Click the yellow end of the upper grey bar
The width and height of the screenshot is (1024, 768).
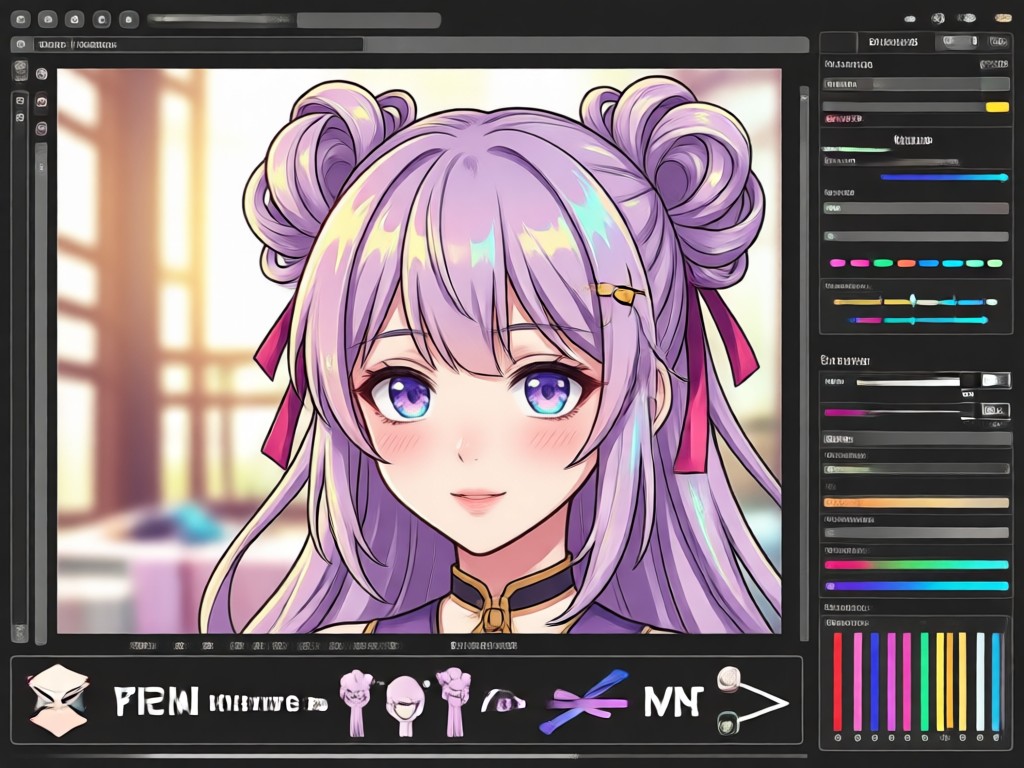997,106
